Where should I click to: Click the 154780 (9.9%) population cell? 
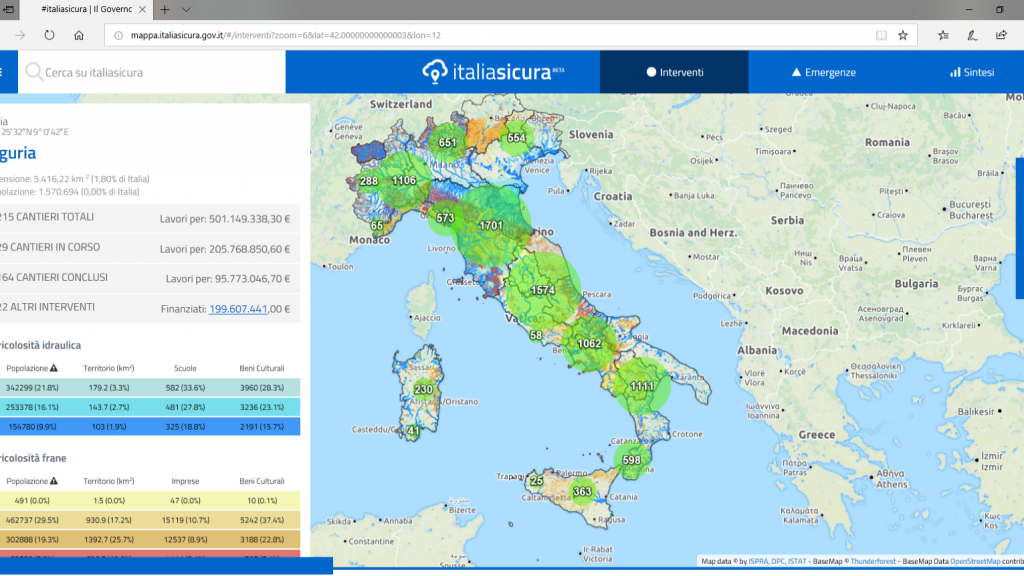(x=31, y=427)
